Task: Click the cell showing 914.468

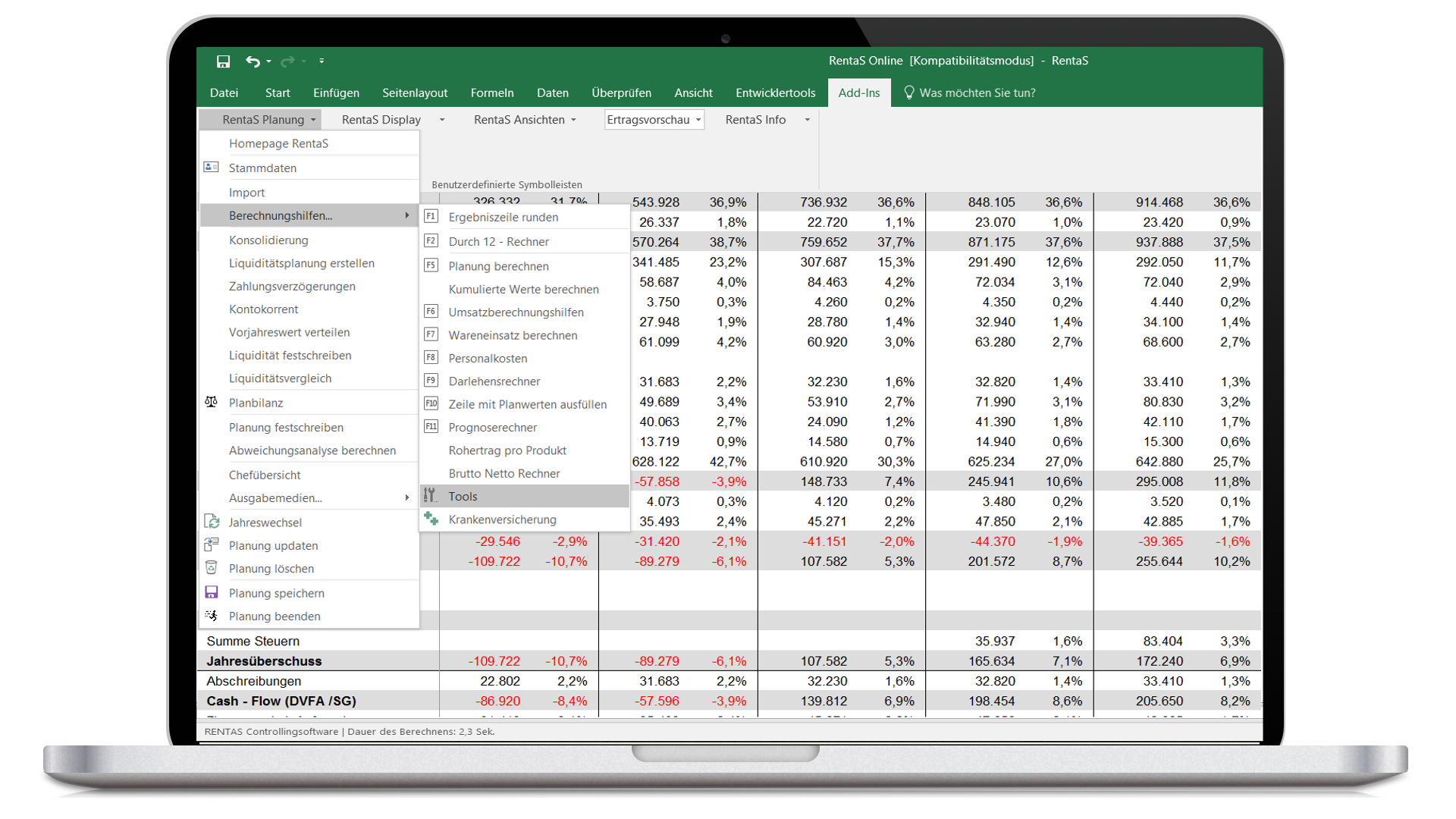Action: (1159, 202)
